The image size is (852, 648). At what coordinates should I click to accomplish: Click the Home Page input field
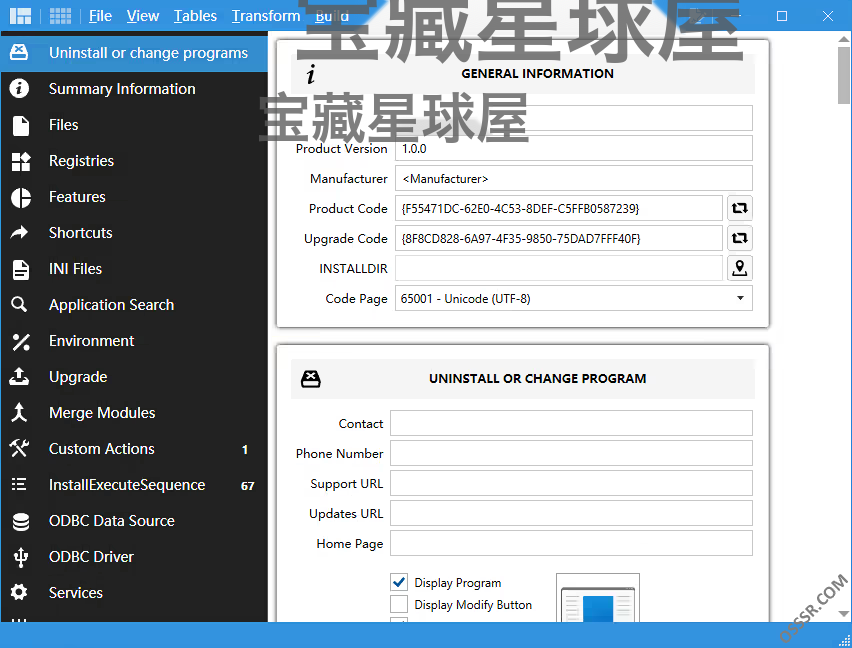(x=571, y=543)
